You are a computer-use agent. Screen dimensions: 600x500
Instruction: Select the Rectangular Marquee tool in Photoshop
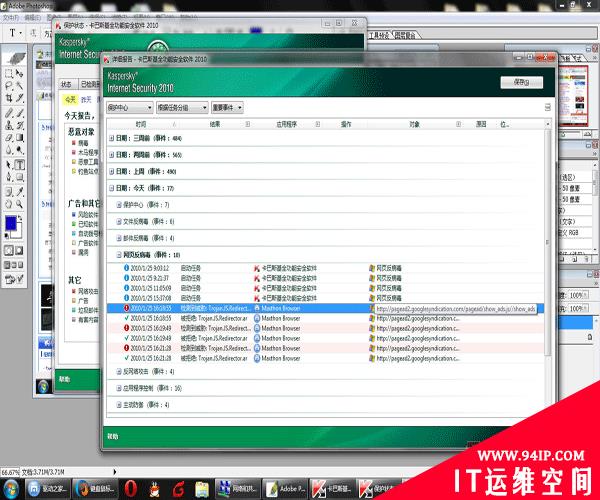(x=9, y=73)
